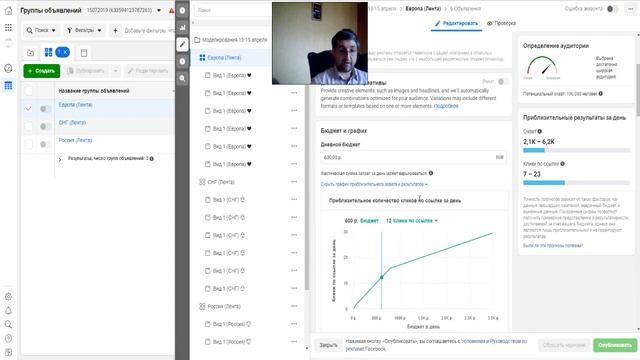Open info icon next to Охват
Image resolution: width=640 pixels, height=360 pixels.
[x=540, y=131]
